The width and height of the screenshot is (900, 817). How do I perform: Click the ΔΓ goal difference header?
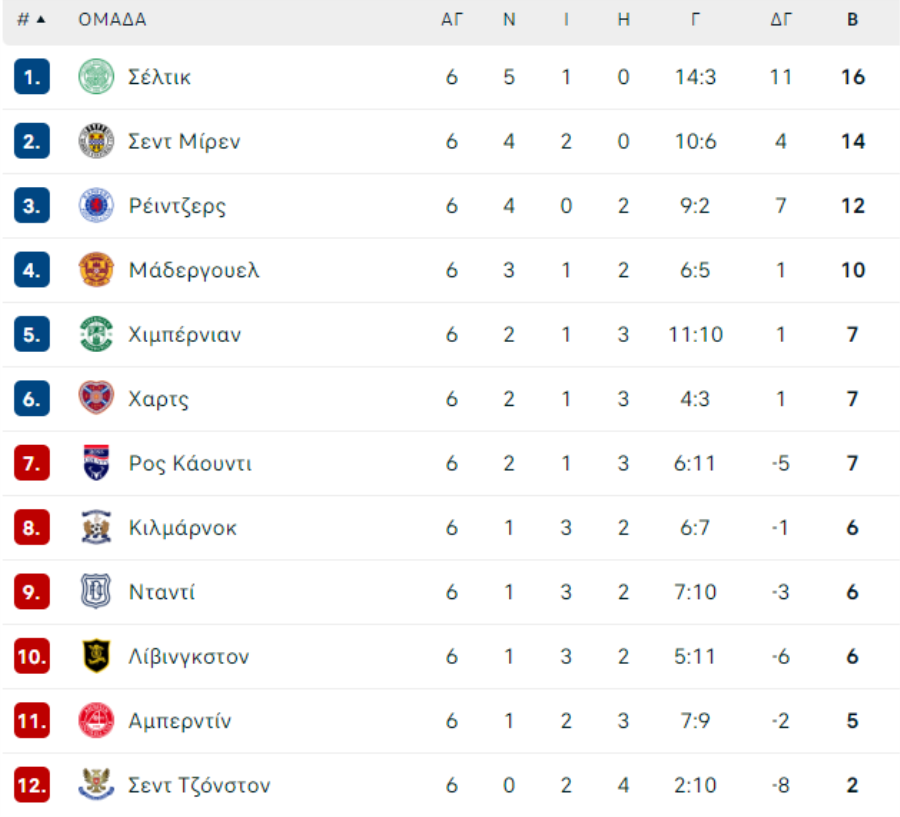tap(781, 20)
